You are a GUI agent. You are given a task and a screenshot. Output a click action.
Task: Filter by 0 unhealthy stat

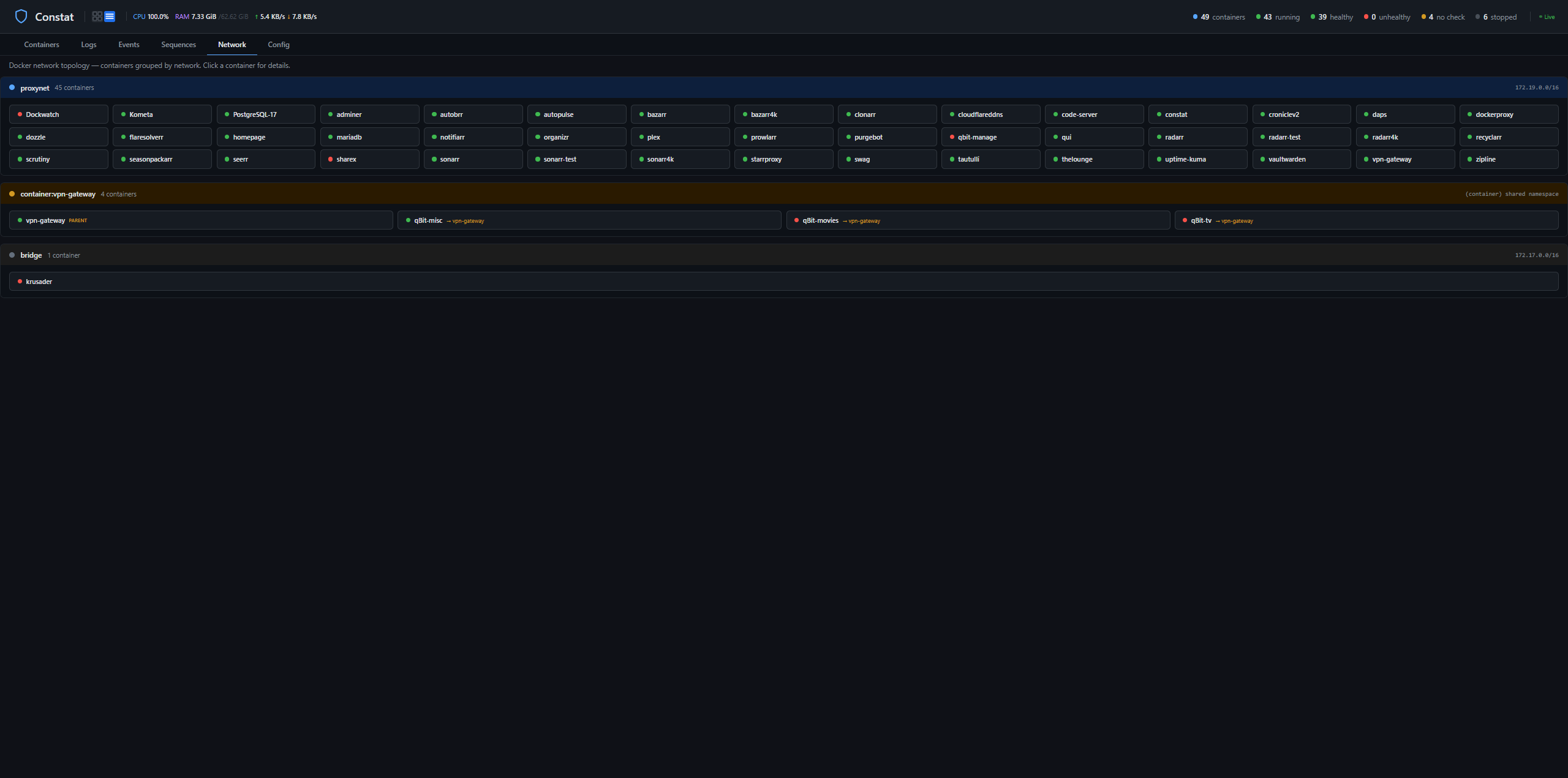tap(1387, 17)
